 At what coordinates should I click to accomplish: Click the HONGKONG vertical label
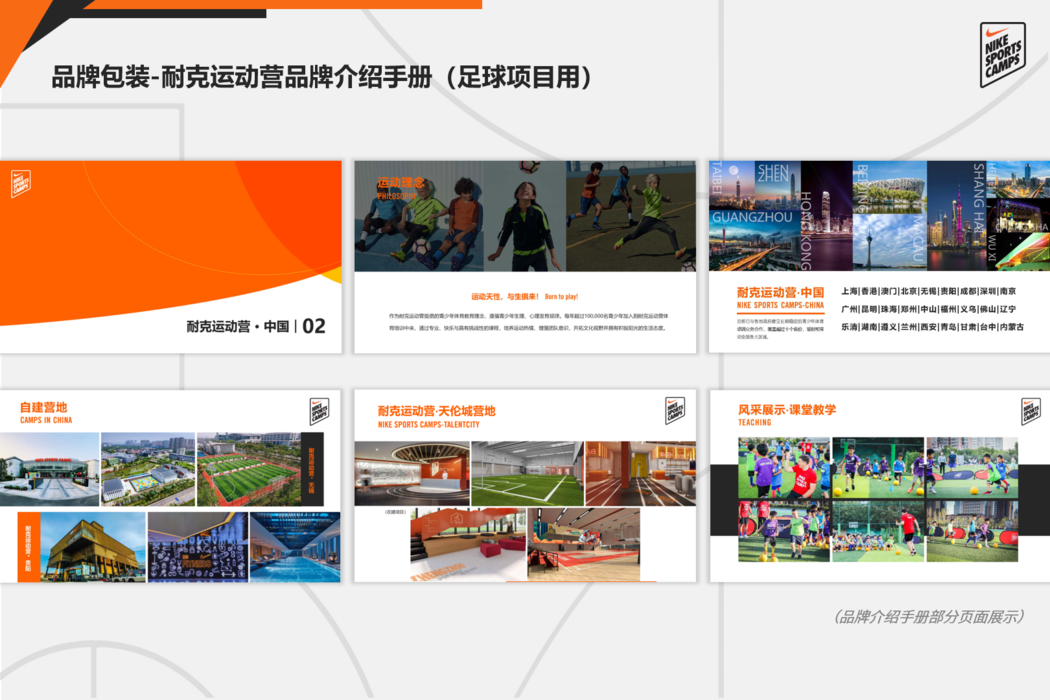click(806, 230)
